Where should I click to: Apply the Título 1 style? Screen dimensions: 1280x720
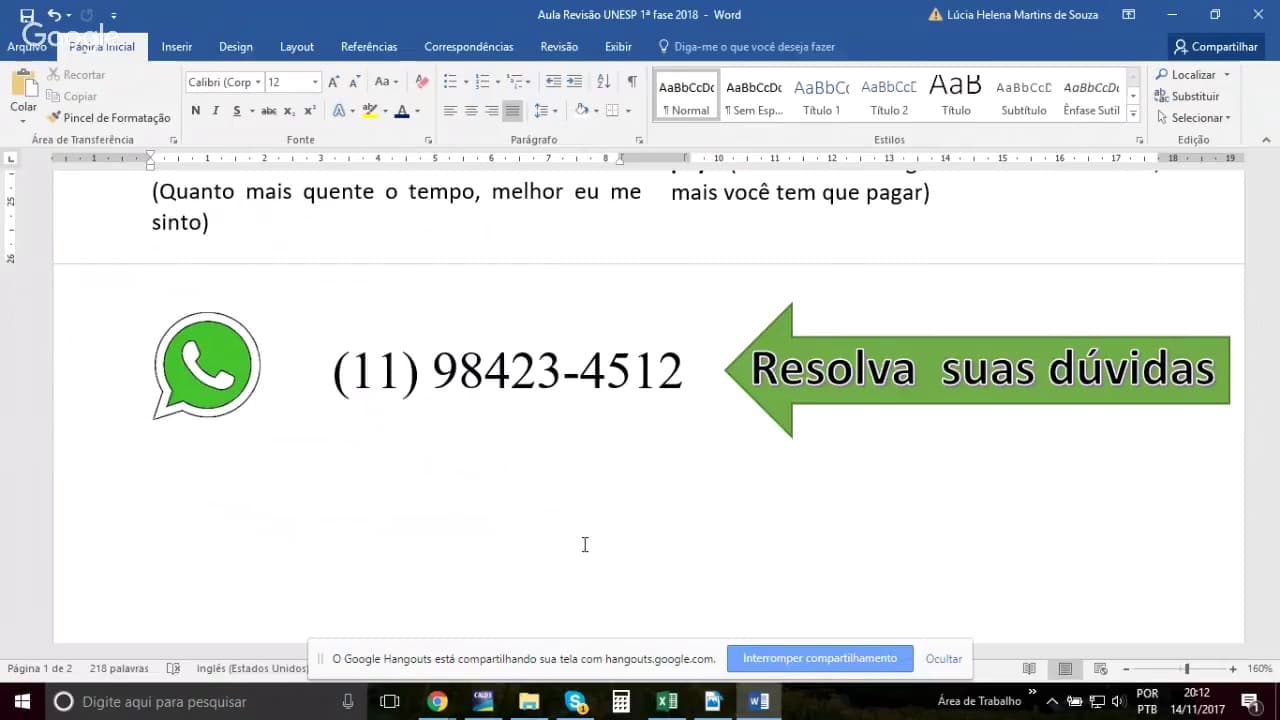pyautogui.click(x=822, y=96)
